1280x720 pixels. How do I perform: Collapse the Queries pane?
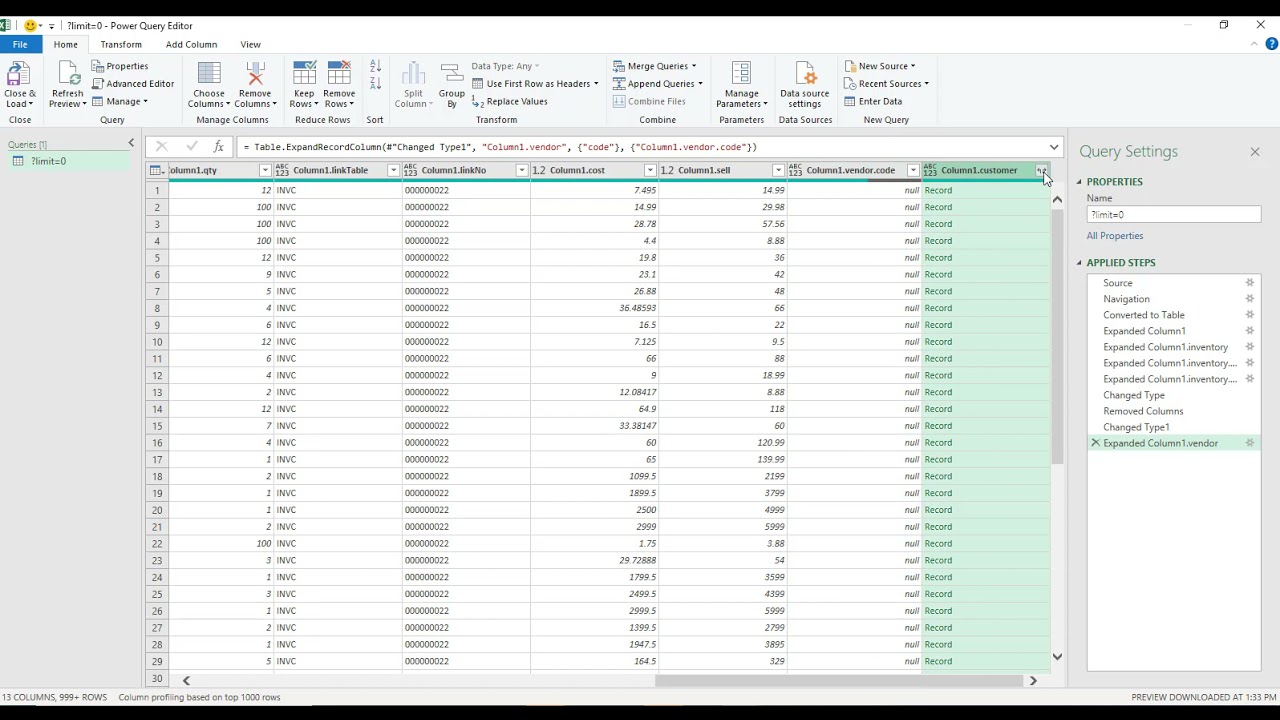click(x=131, y=144)
